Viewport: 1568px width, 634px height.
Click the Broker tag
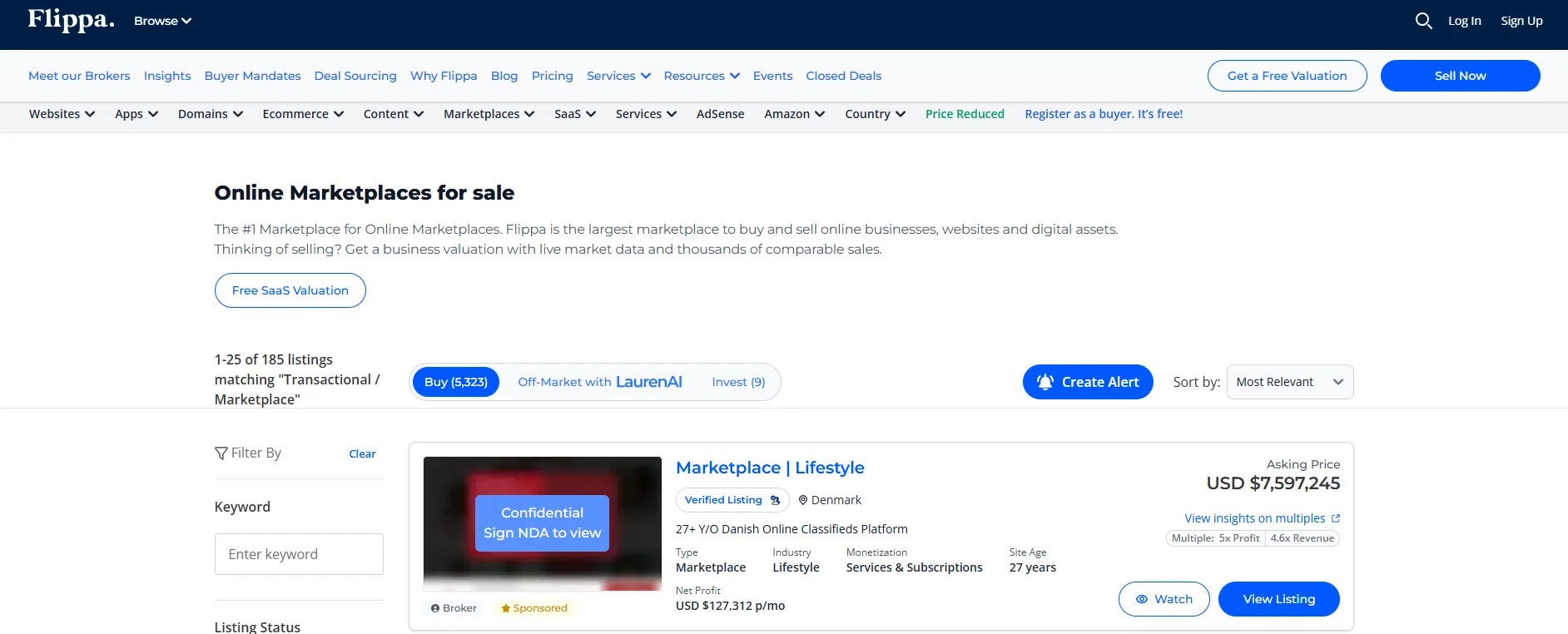pos(454,608)
